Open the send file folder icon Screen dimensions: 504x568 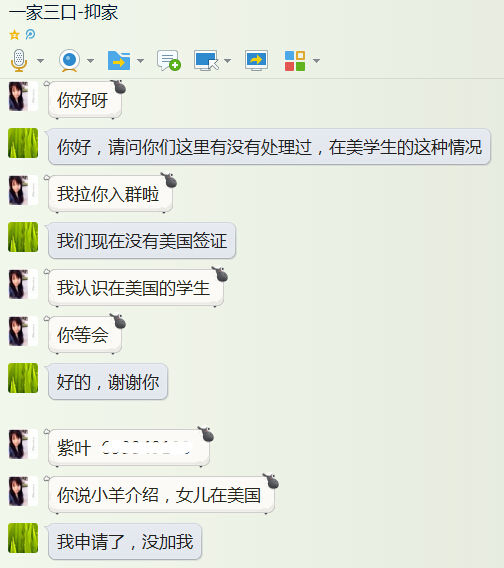[x=119, y=60]
